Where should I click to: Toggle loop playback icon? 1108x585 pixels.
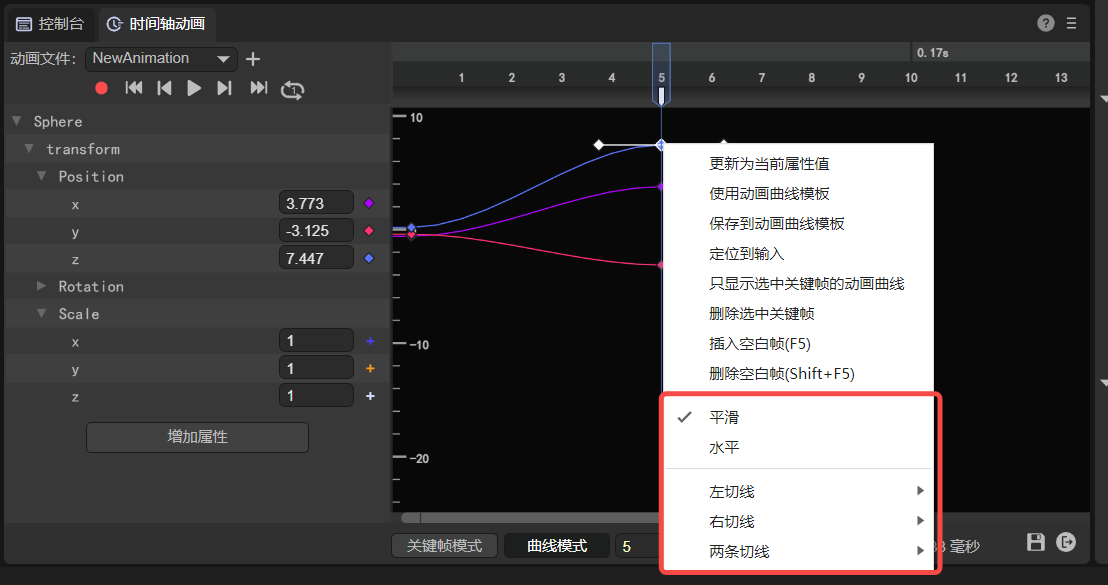coord(292,89)
